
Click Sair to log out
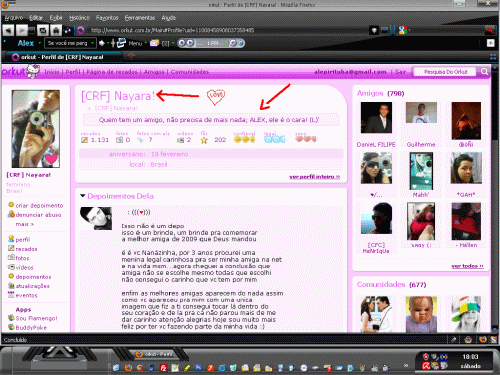point(400,72)
